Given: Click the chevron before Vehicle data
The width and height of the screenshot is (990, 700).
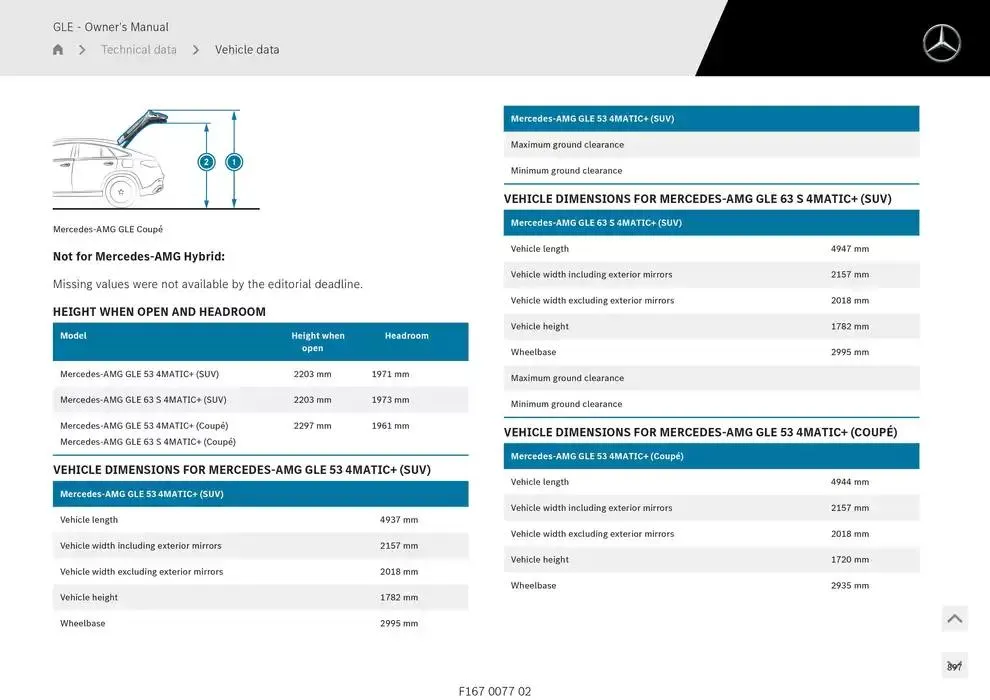Looking at the screenshot, I should click(x=196, y=50).
